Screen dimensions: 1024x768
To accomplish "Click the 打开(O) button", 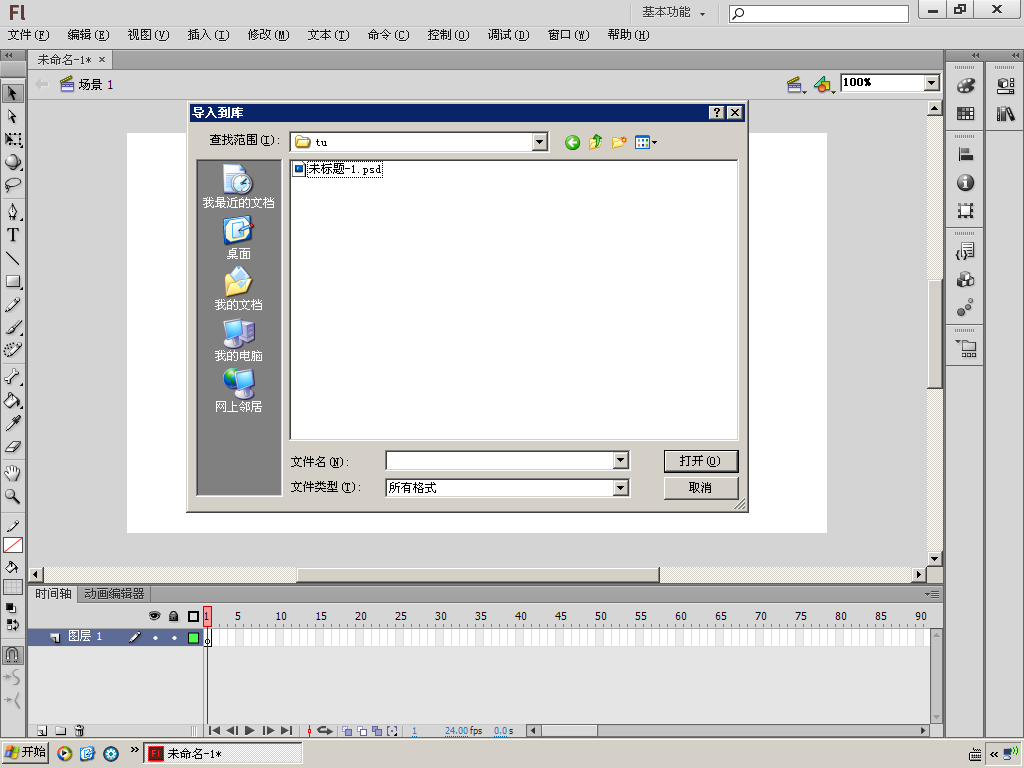I will (x=701, y=461).
